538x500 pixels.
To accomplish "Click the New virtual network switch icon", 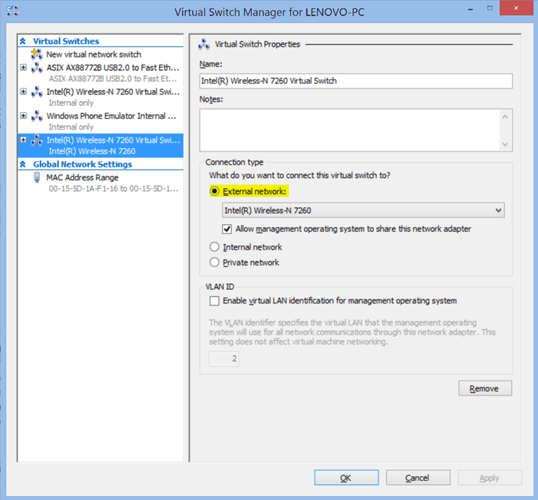I will (37, 54).
